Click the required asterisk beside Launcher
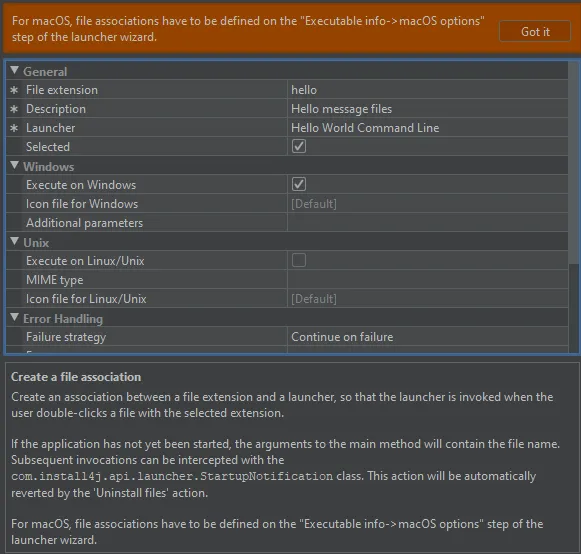581x554 pixels. 14,128
